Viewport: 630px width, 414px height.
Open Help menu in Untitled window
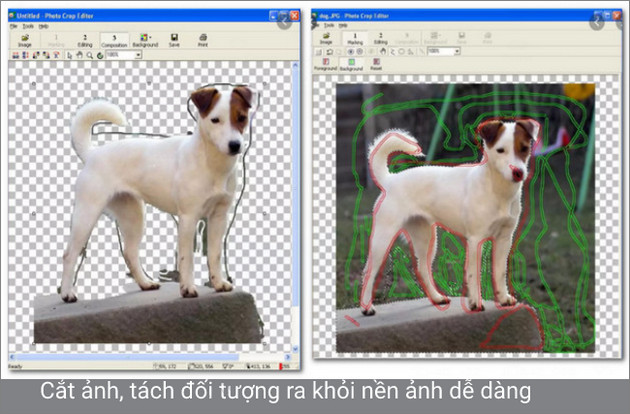click(43, 26)
